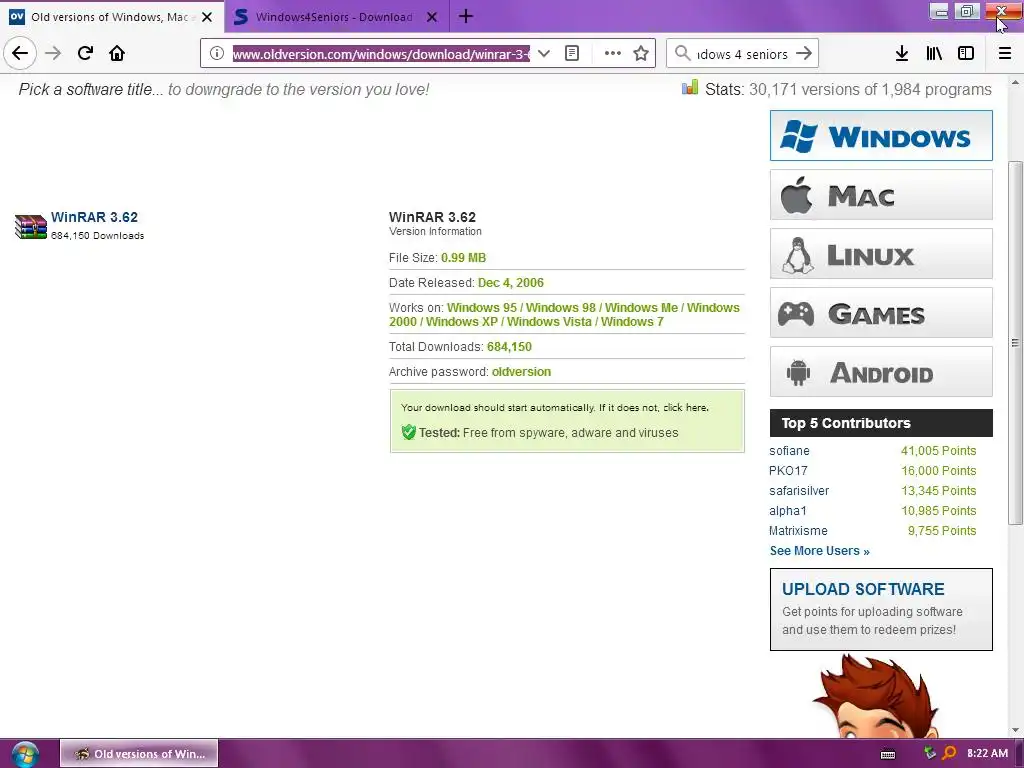Click the Upload Software banner

click(x=881, y=609)
